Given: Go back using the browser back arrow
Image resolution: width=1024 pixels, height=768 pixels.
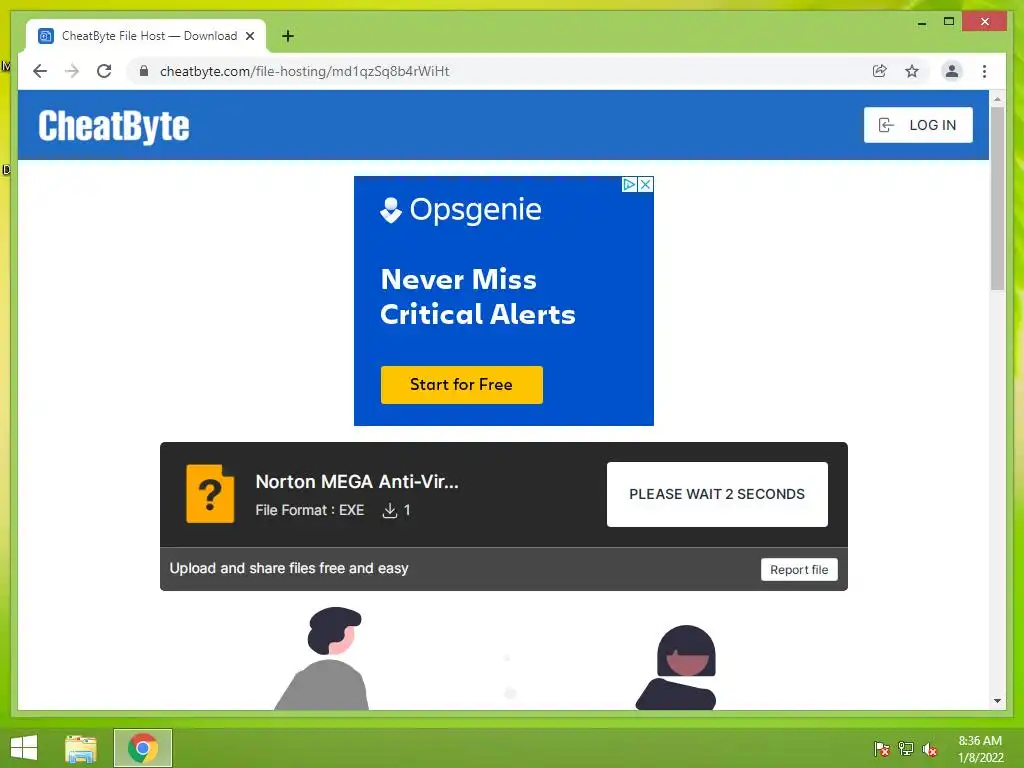Looking at the screenshot, I should 40,71.
